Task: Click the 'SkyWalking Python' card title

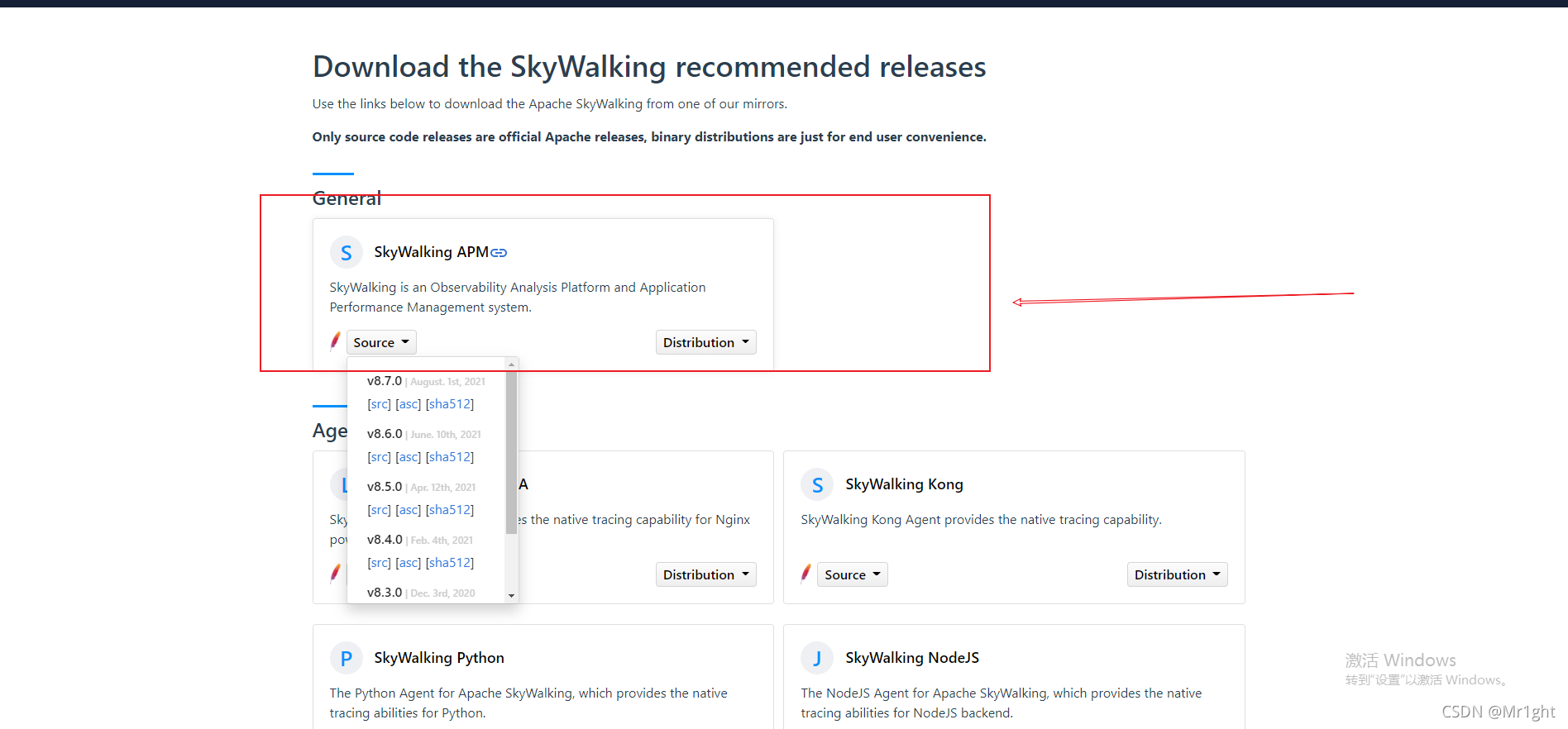Action: click(439, 658)
